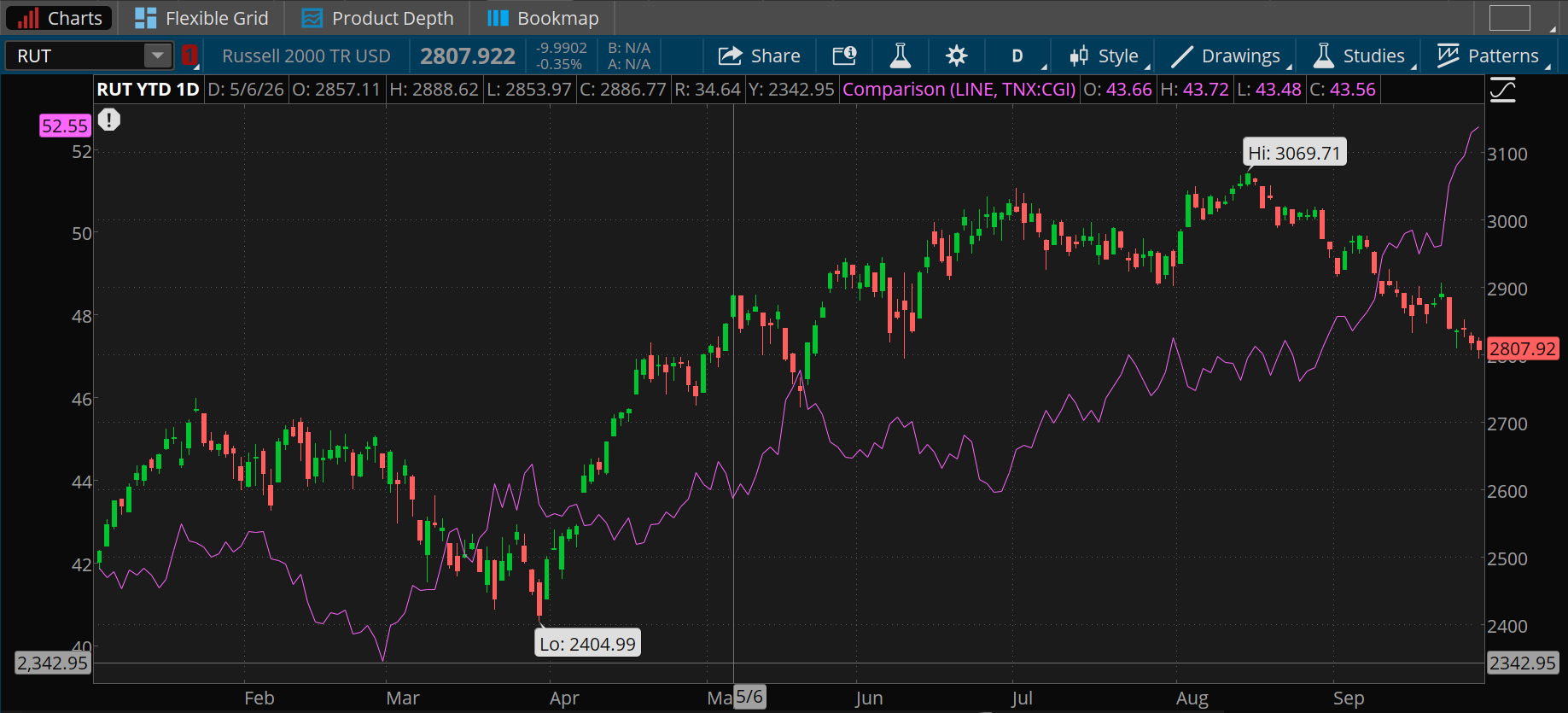Click the pink 52.55 comparison value label

[65, 126]
